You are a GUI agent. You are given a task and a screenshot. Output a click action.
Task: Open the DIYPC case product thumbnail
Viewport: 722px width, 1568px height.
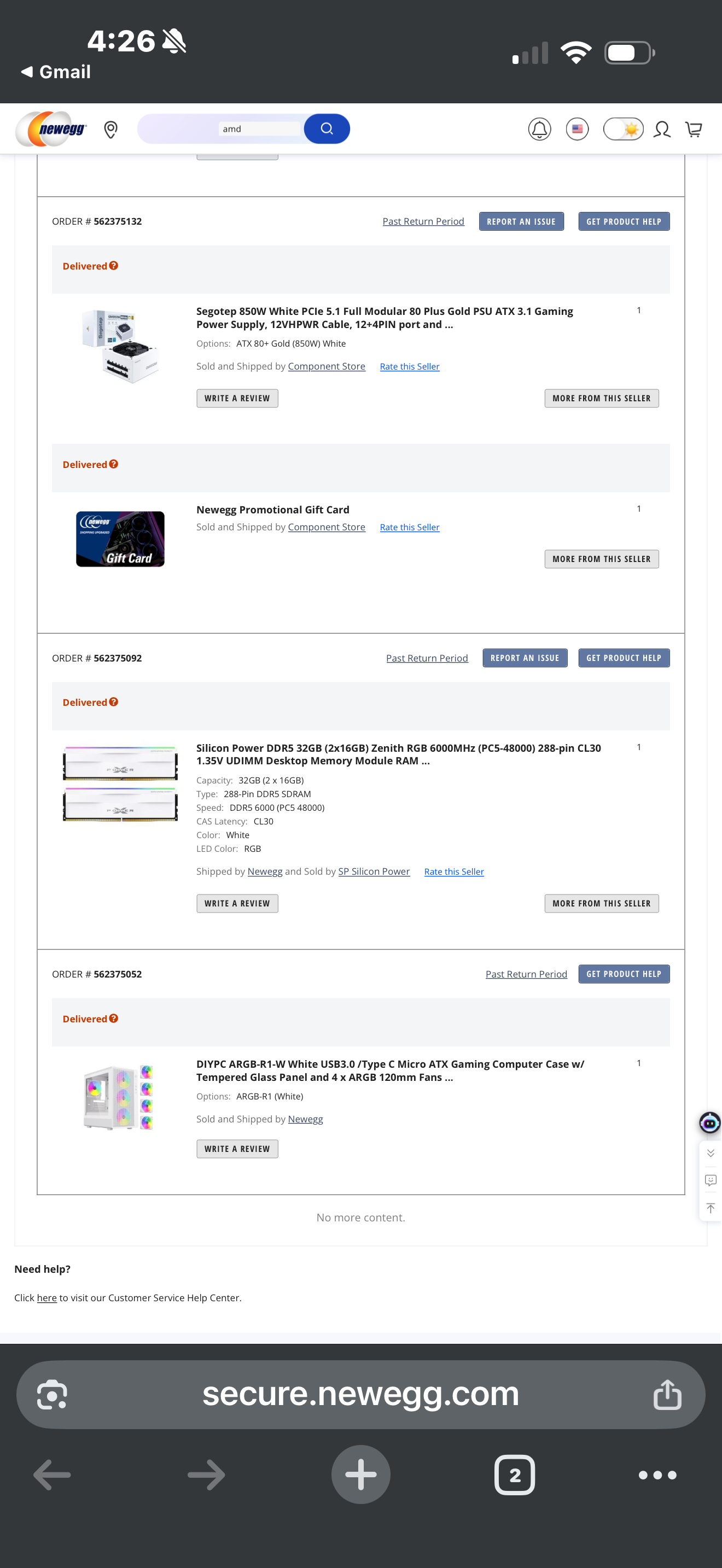pyautogui.click(x=119, y=1097)
